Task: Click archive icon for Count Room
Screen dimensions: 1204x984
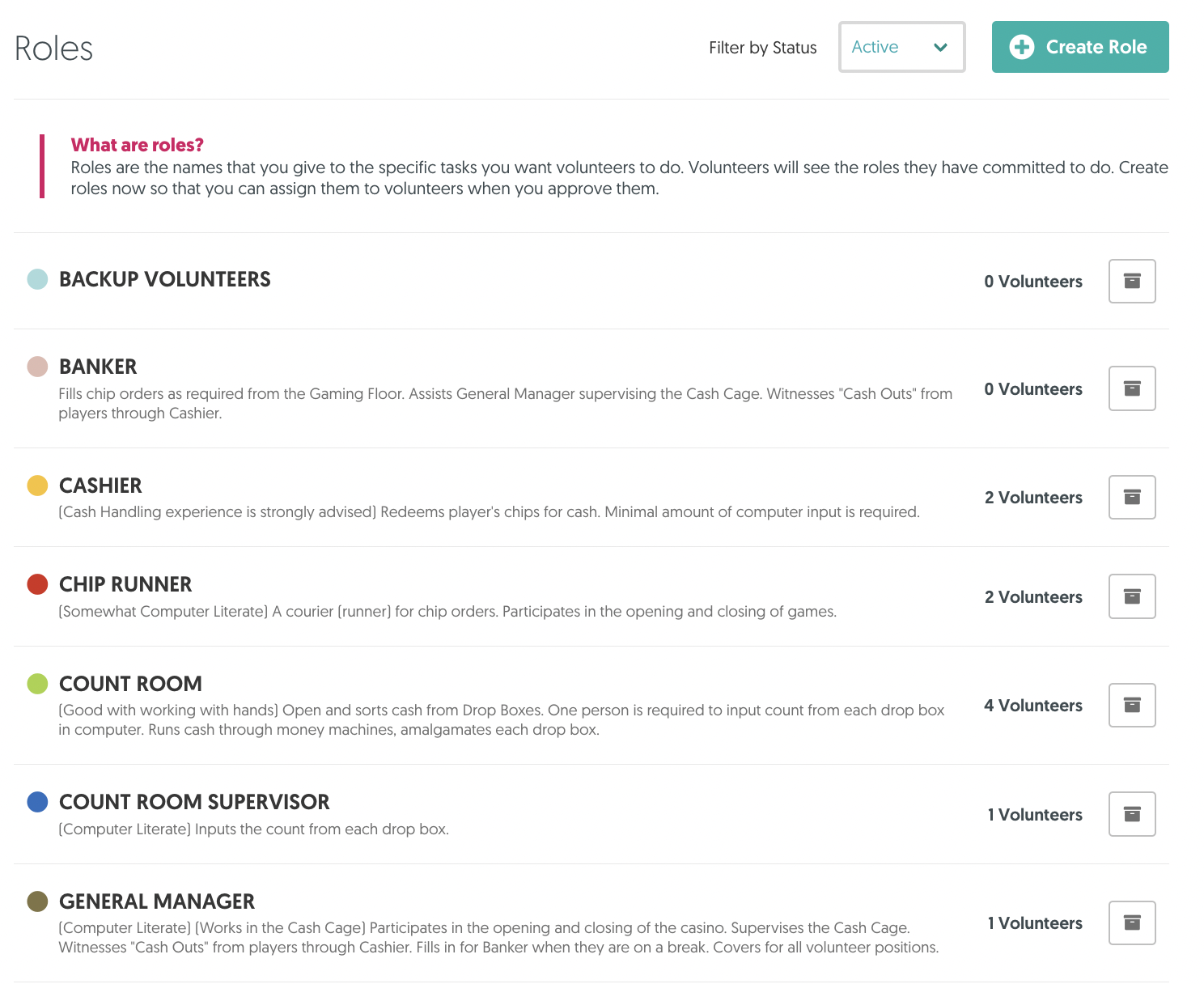Action: pos(1132,705)
